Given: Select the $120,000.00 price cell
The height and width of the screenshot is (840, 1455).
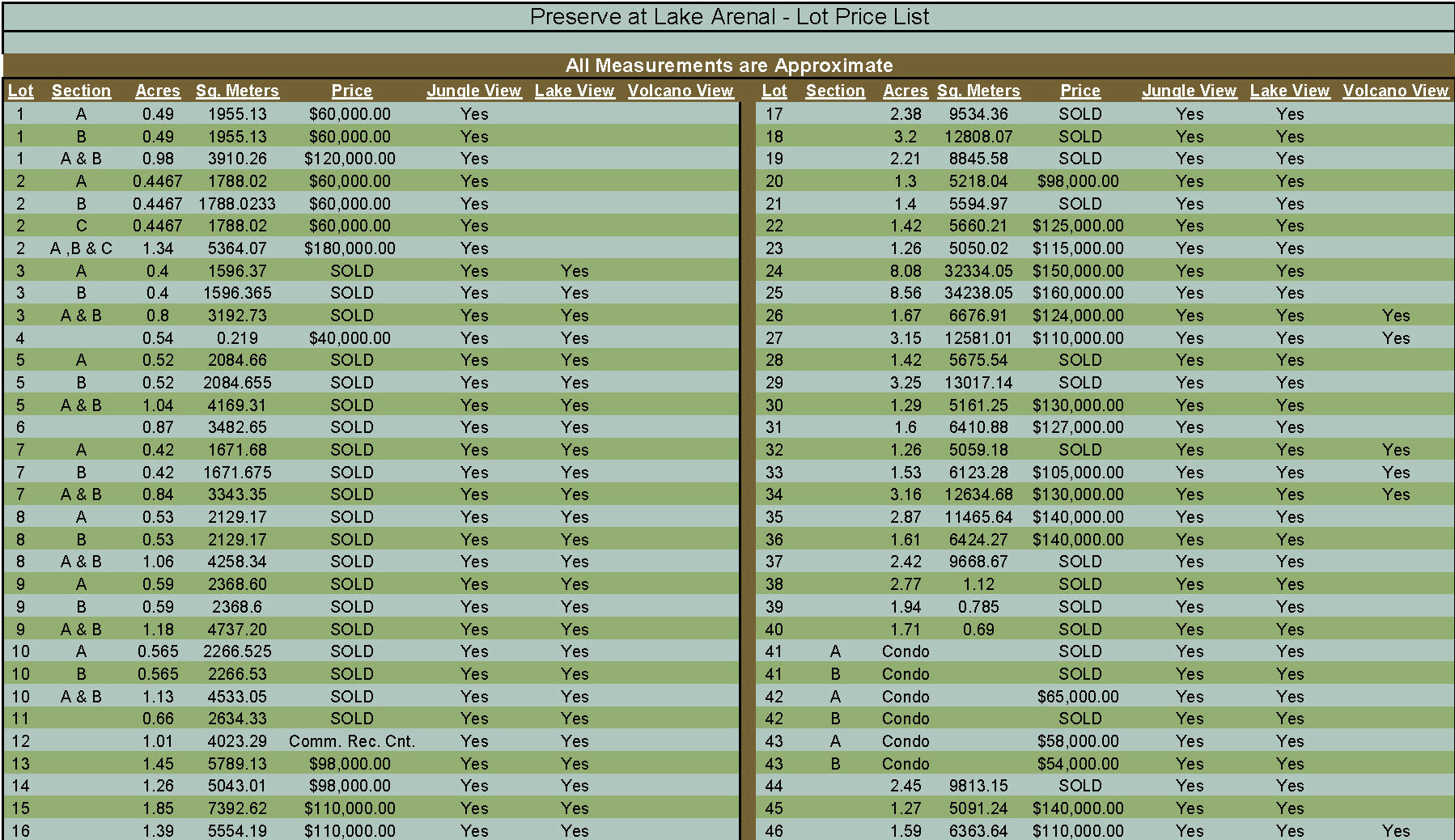Looking at the screenshot, I should click(x=350, y=159).
